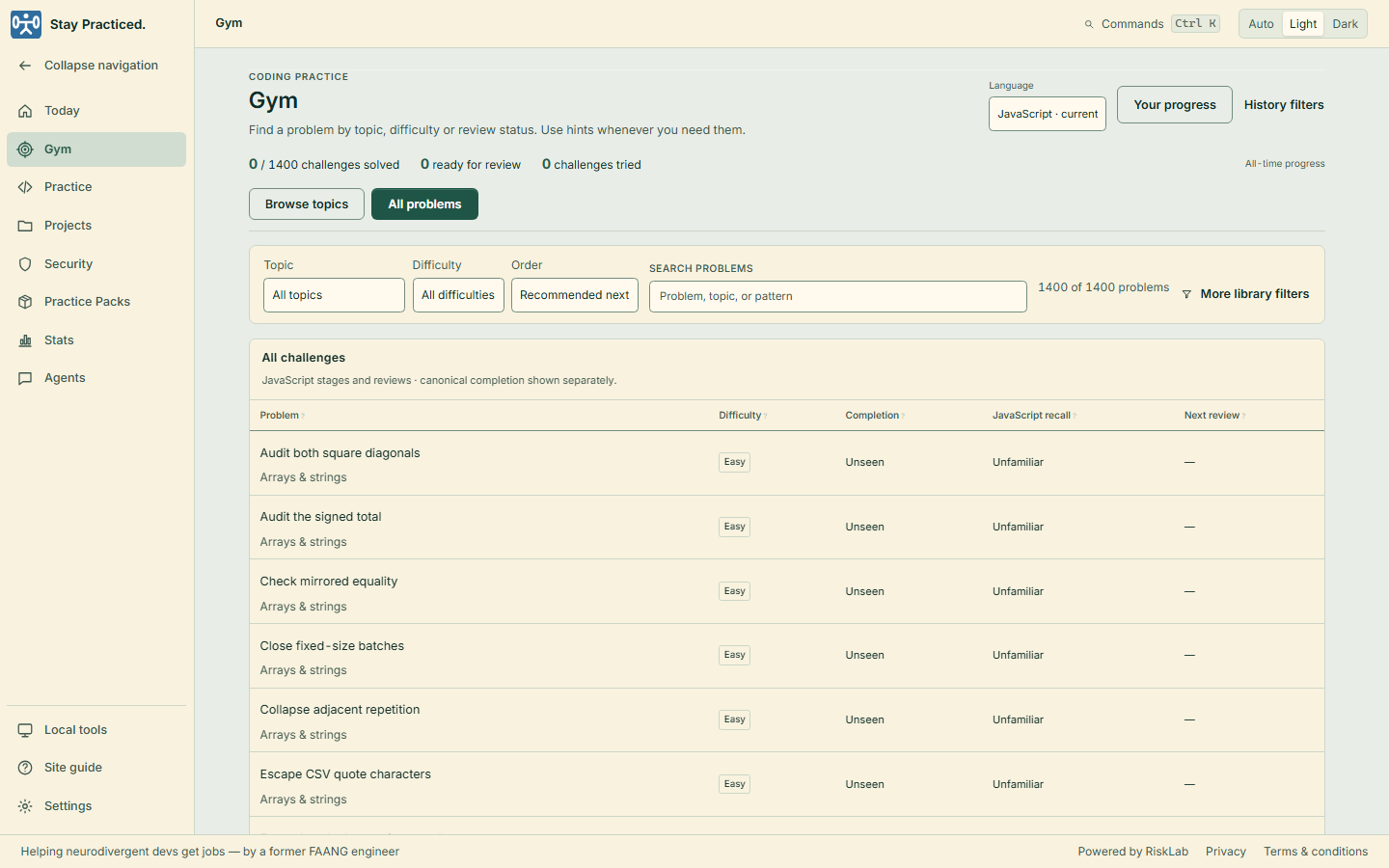Viewport: 1389px width, 868px height.
Task: Click the Collapse navigation label
Action: [101, 66]
